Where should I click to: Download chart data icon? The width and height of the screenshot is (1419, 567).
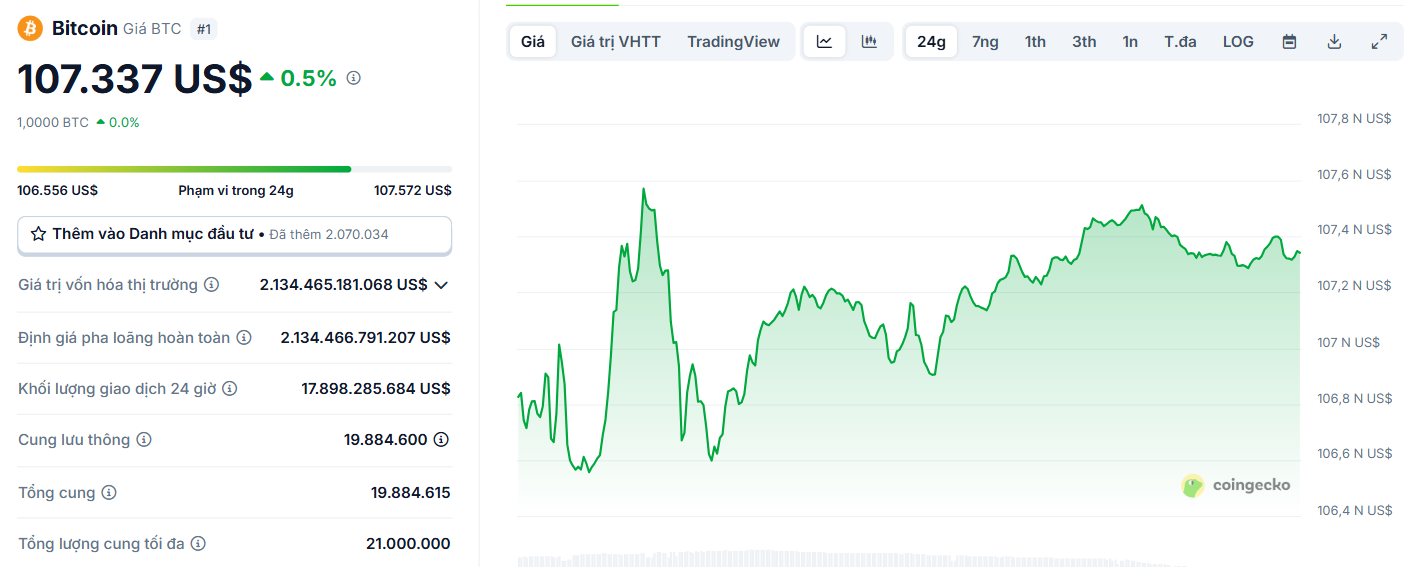pos(1334,42)
